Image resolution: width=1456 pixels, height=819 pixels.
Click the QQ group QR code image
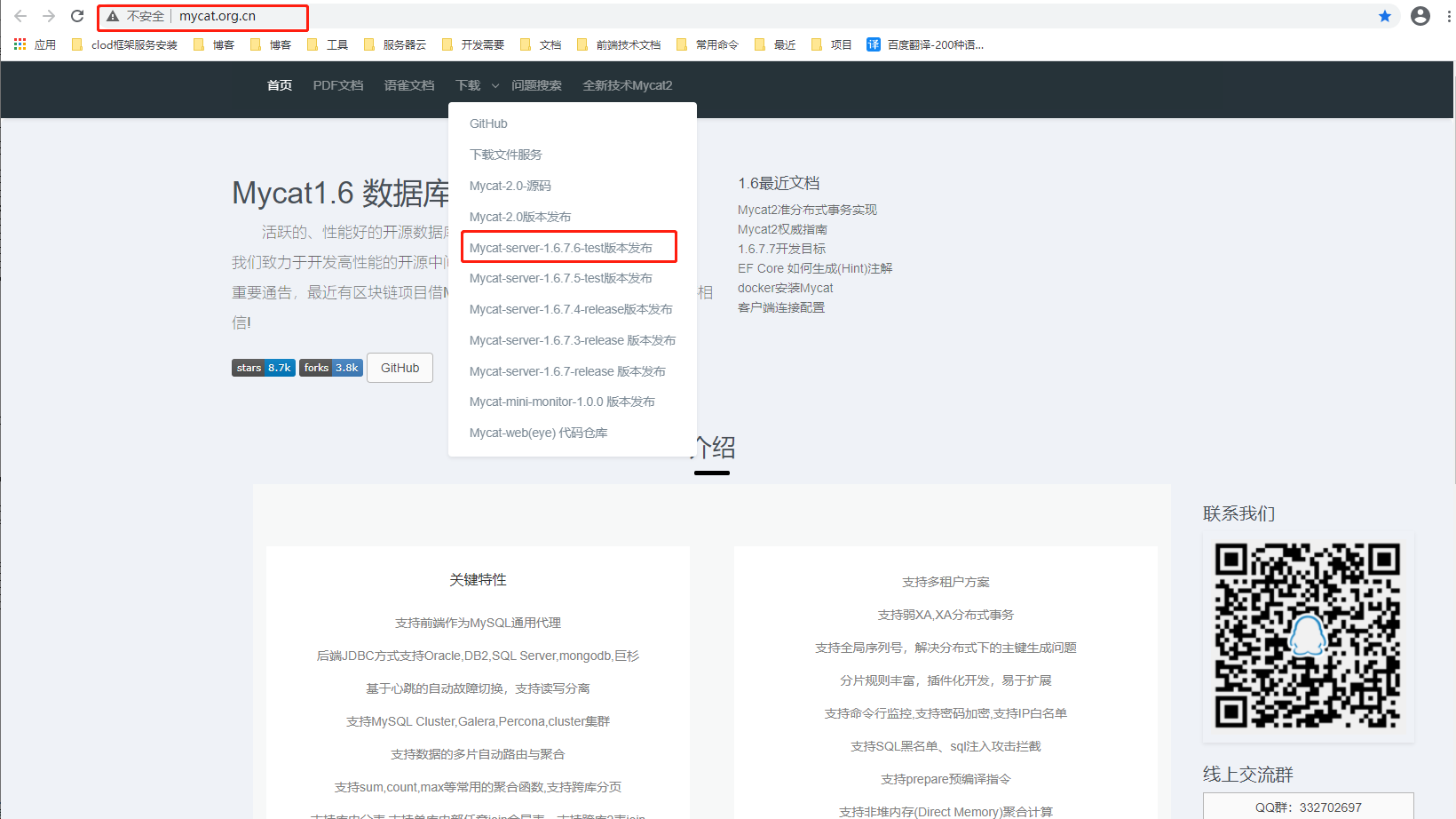(x=1308, y=636)
